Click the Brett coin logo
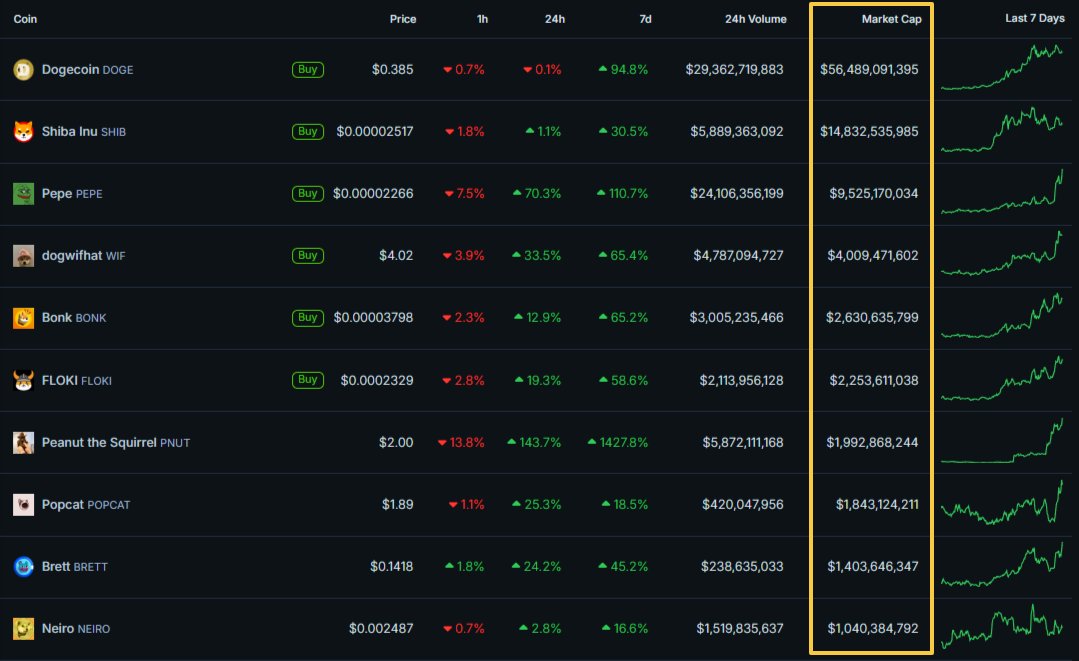Image resolution: width=1079 pixels, height=661 pixels. tap(23, 566)
